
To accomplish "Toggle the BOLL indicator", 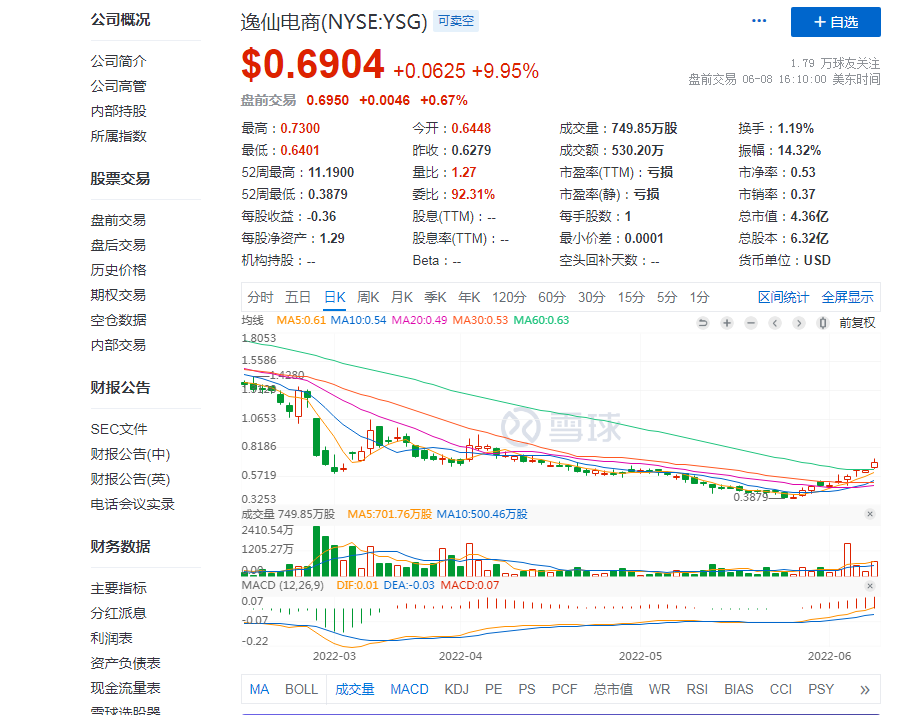I will pyautogui.click(x=302, y=689).
